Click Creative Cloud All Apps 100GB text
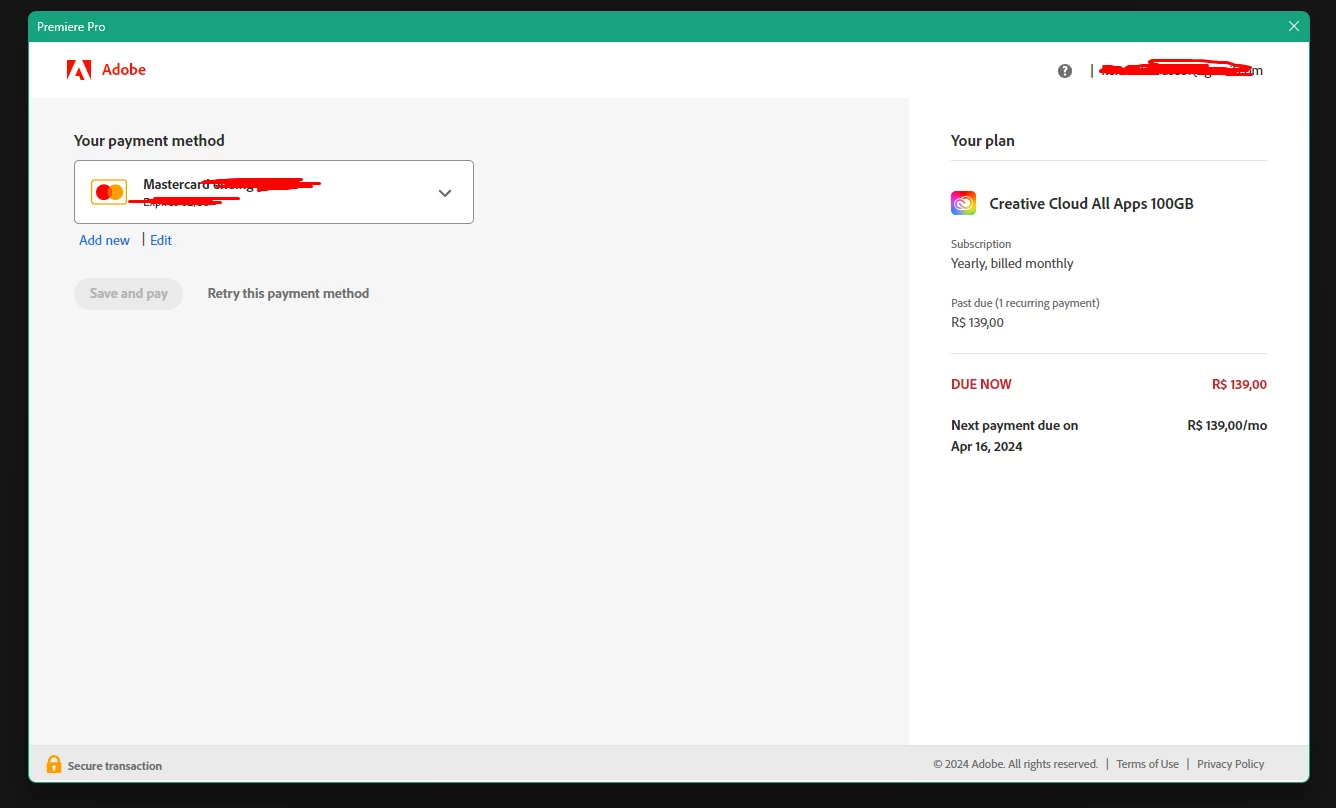 point(1091,204)
